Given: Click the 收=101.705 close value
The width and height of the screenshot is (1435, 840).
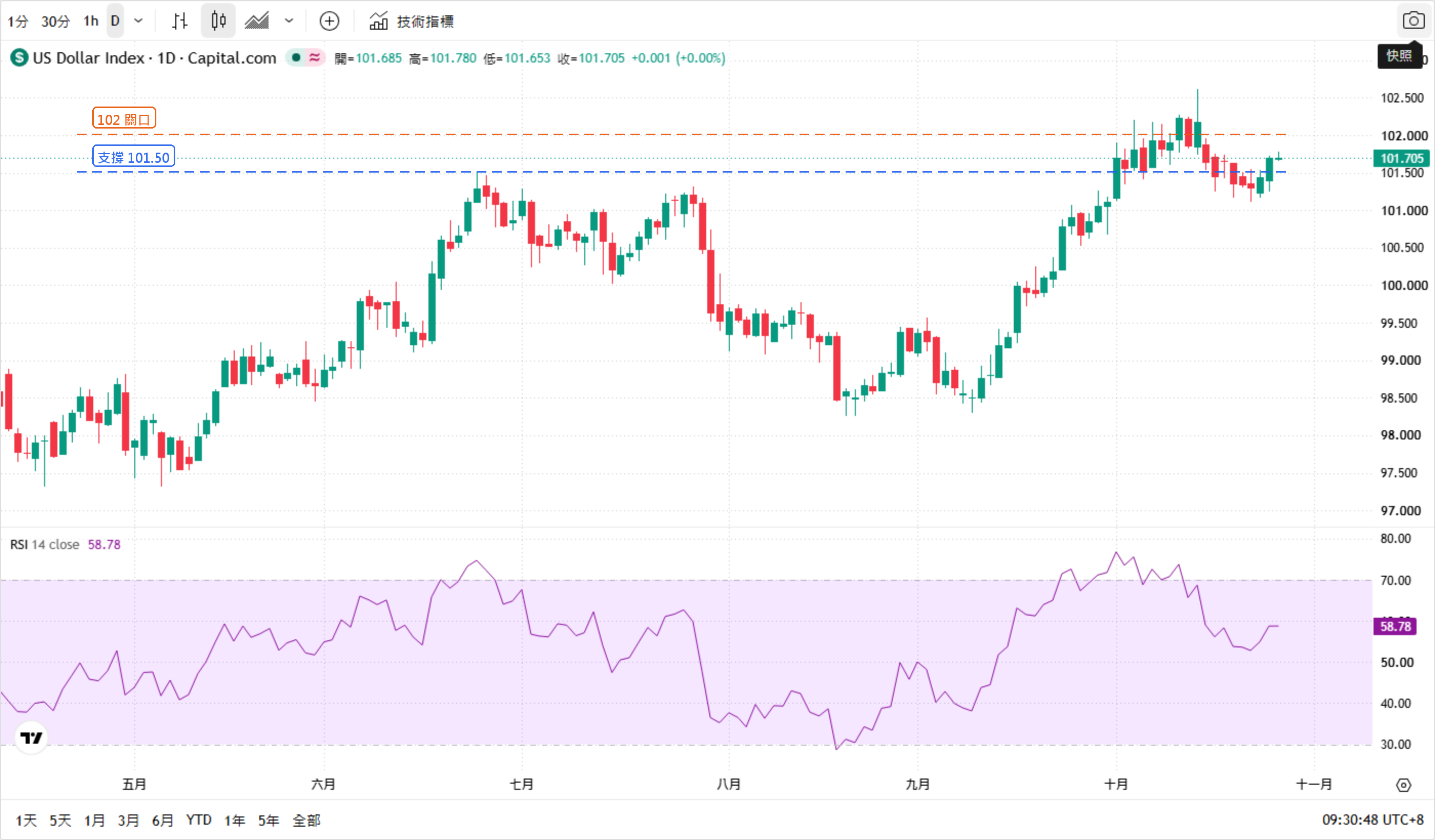Looking at the screenshot, I should click(x=591, y=58).
